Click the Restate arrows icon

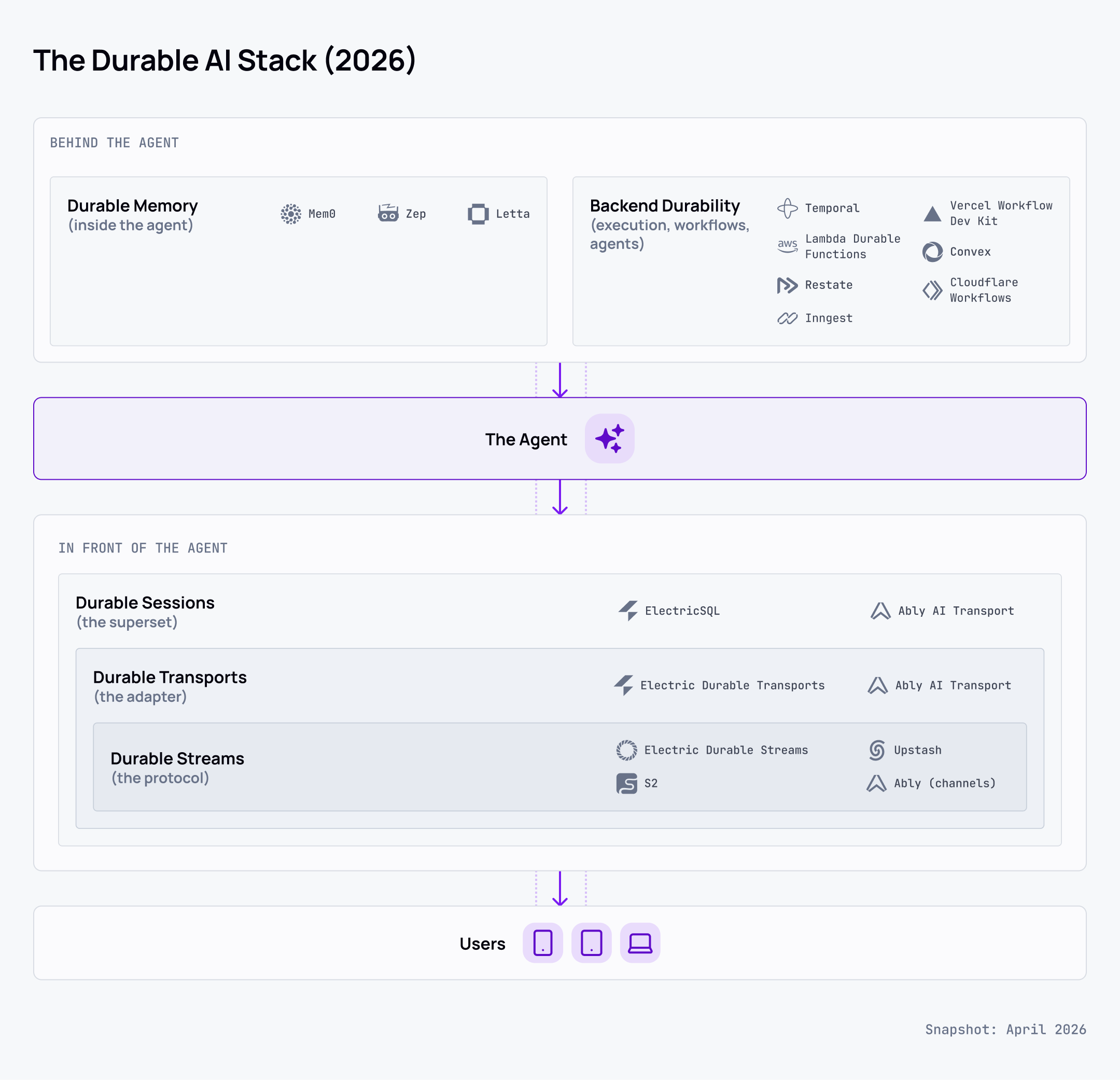click(x=787, y=285)
